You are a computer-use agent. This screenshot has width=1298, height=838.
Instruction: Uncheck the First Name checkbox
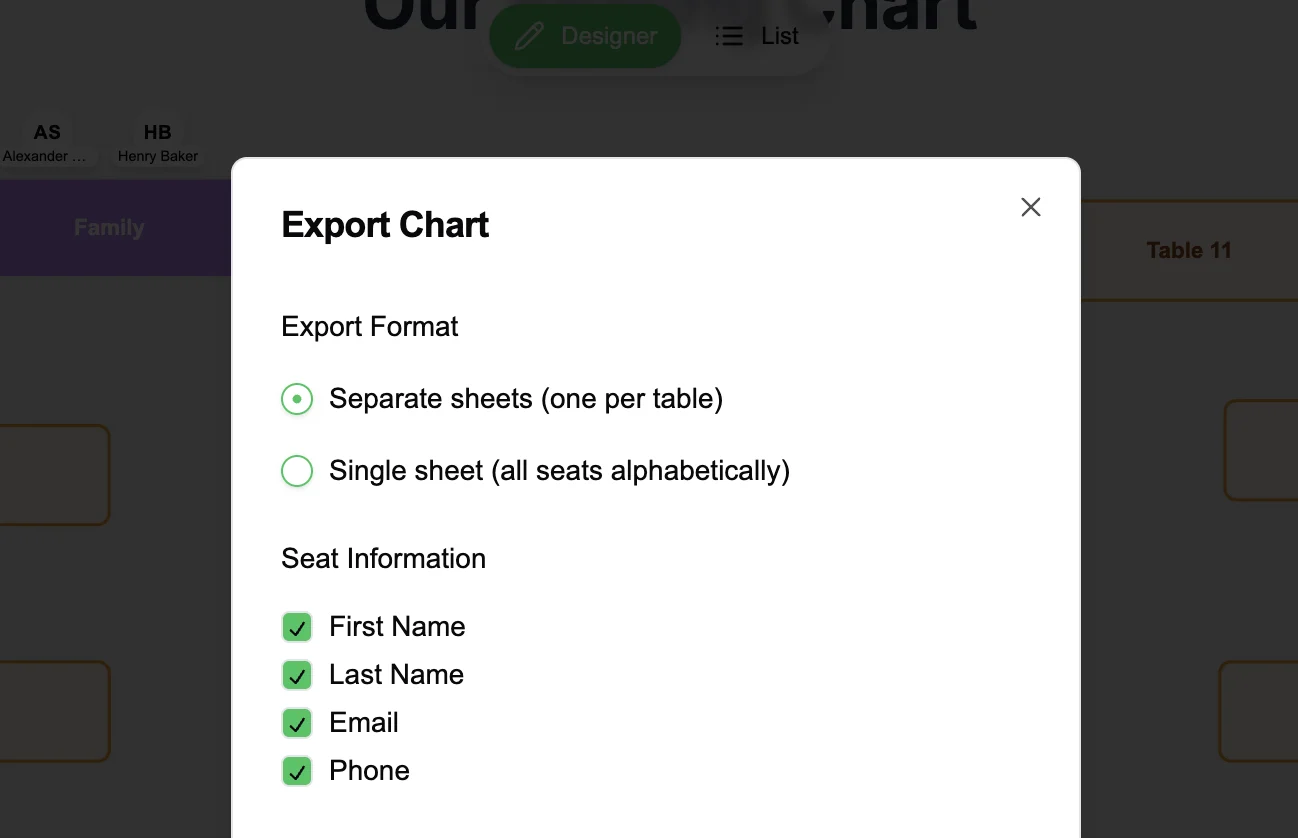point(297,627)
